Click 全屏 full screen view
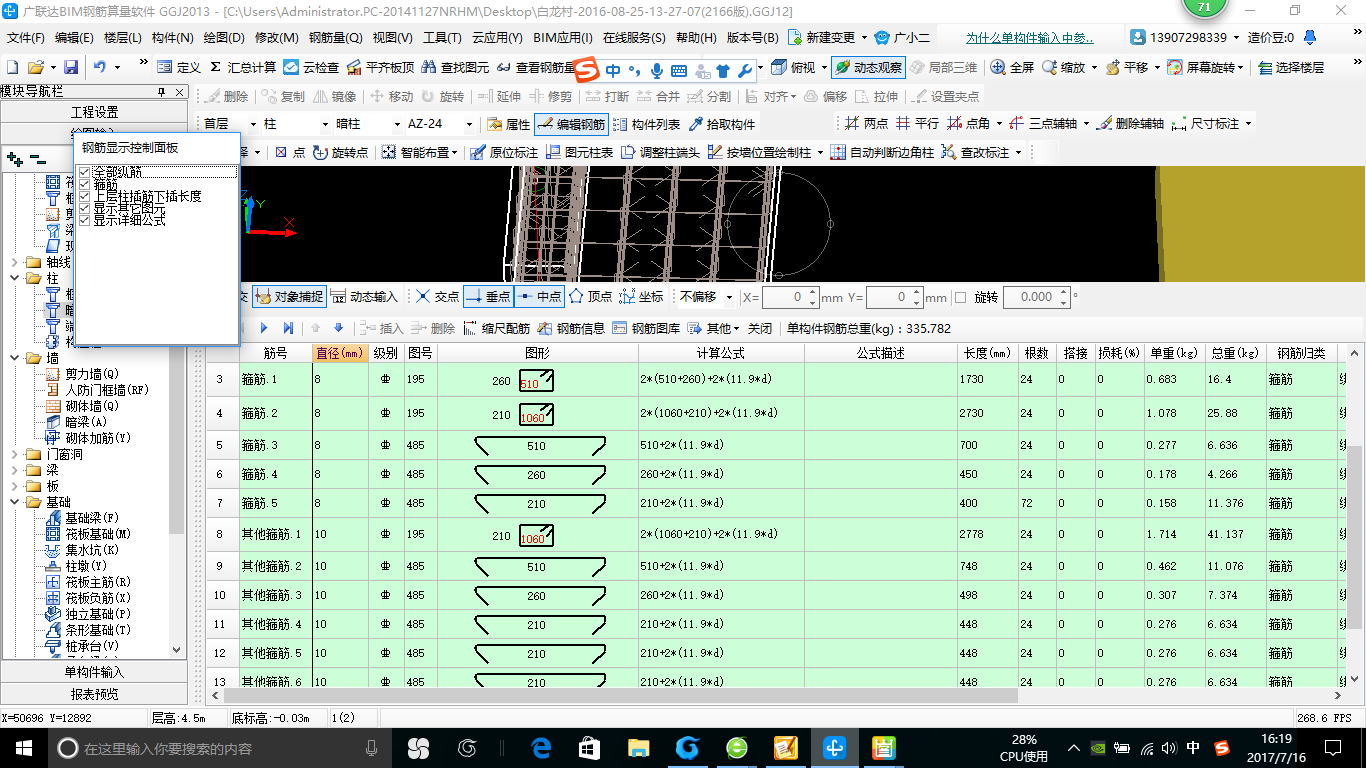1366x768 pixels. (x=1012, y=68)
